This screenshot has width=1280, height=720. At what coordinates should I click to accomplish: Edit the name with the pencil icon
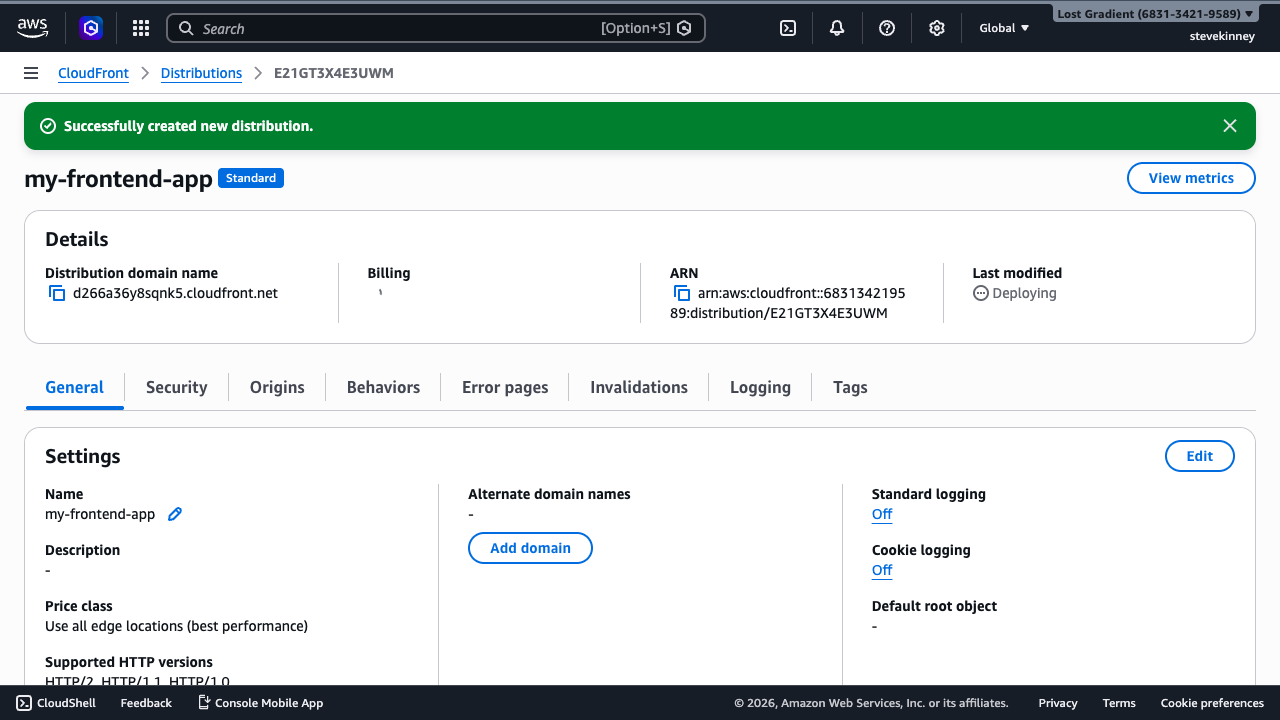(x=175, y=514)
